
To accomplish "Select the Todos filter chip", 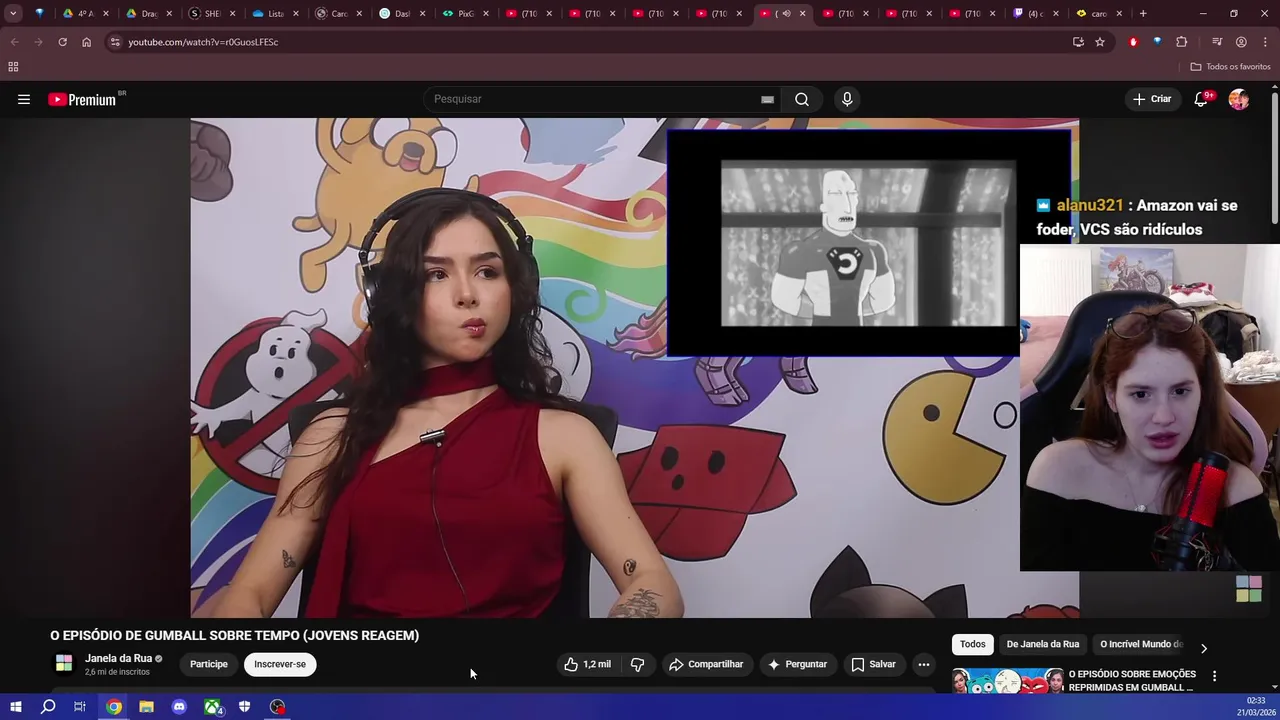I will pos(973,644).
